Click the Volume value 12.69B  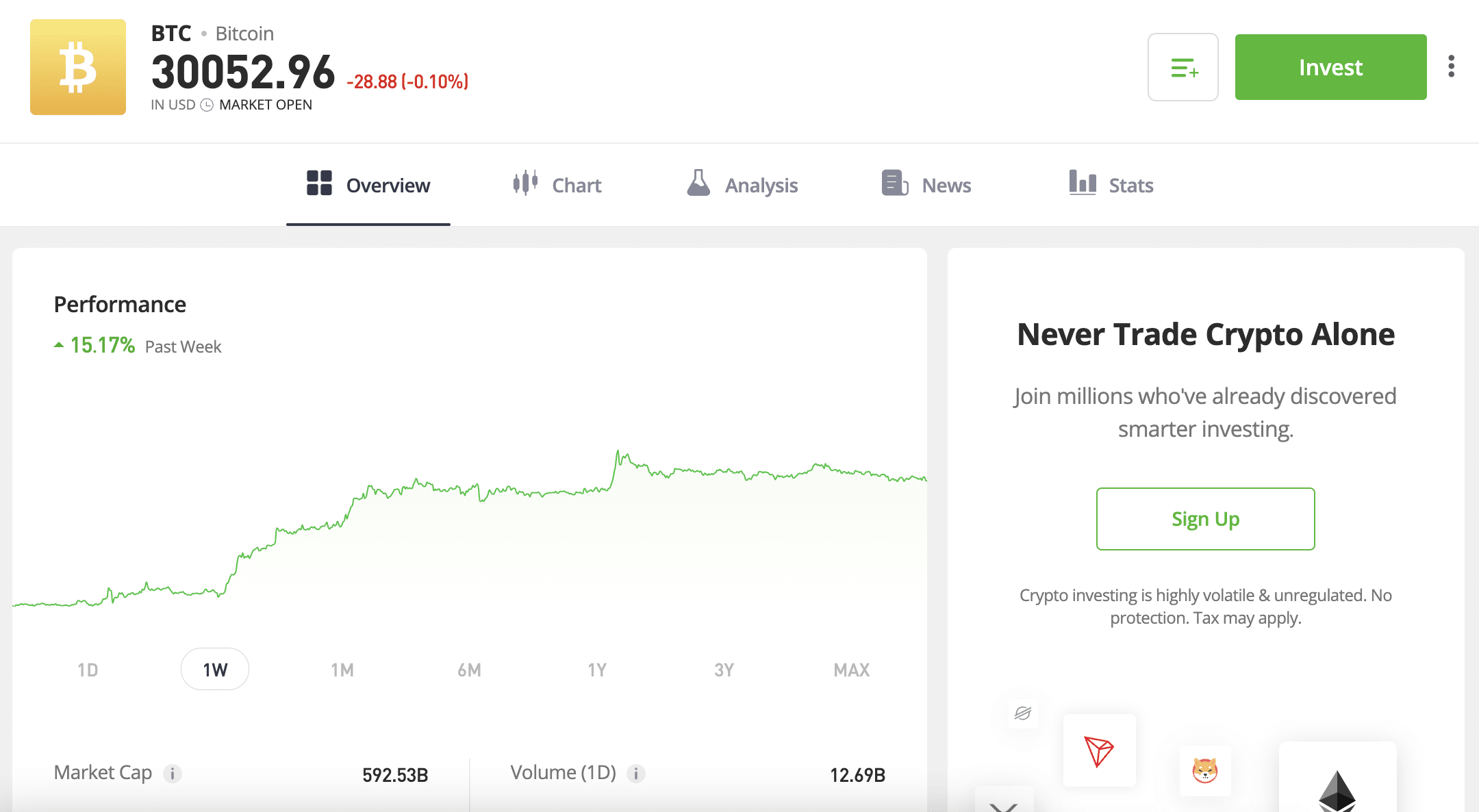point(857,775)
